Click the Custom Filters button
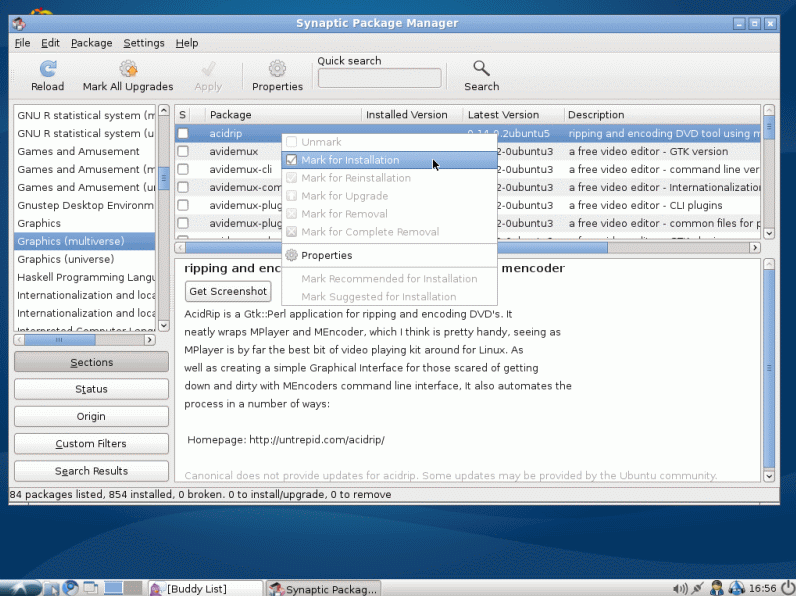796x596 pixels. [x=91, y=443]
